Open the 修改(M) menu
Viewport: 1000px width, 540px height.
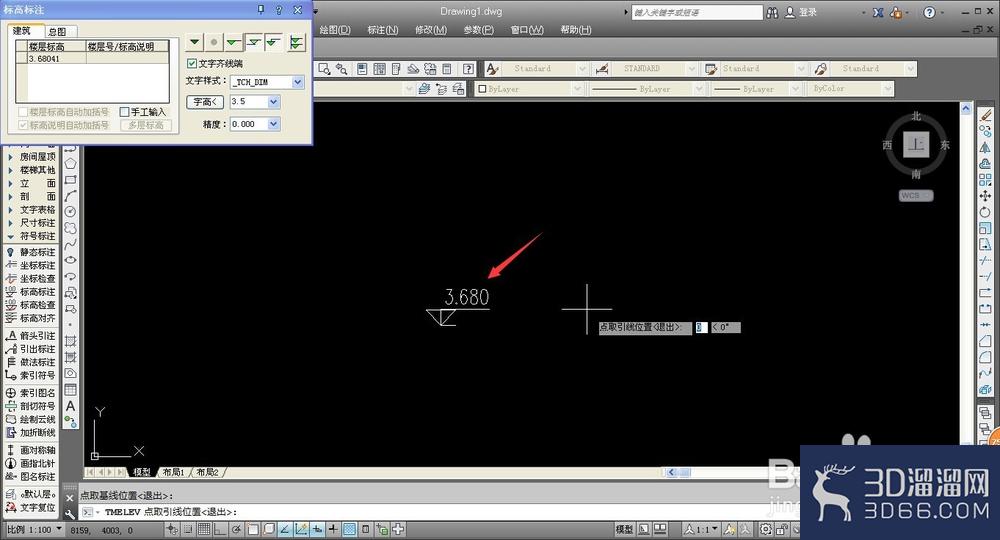430,30
